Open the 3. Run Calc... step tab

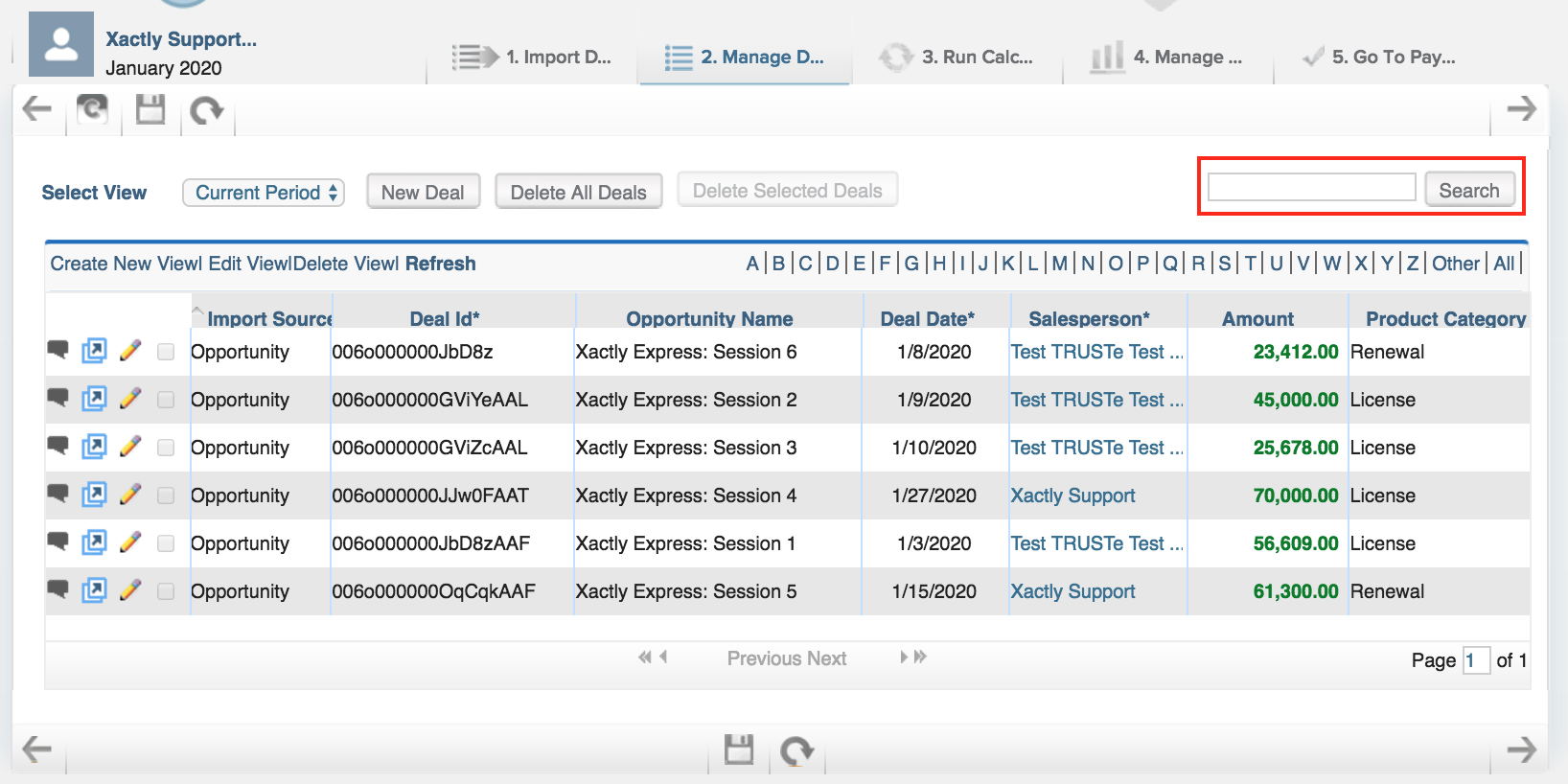coord(957,57)
